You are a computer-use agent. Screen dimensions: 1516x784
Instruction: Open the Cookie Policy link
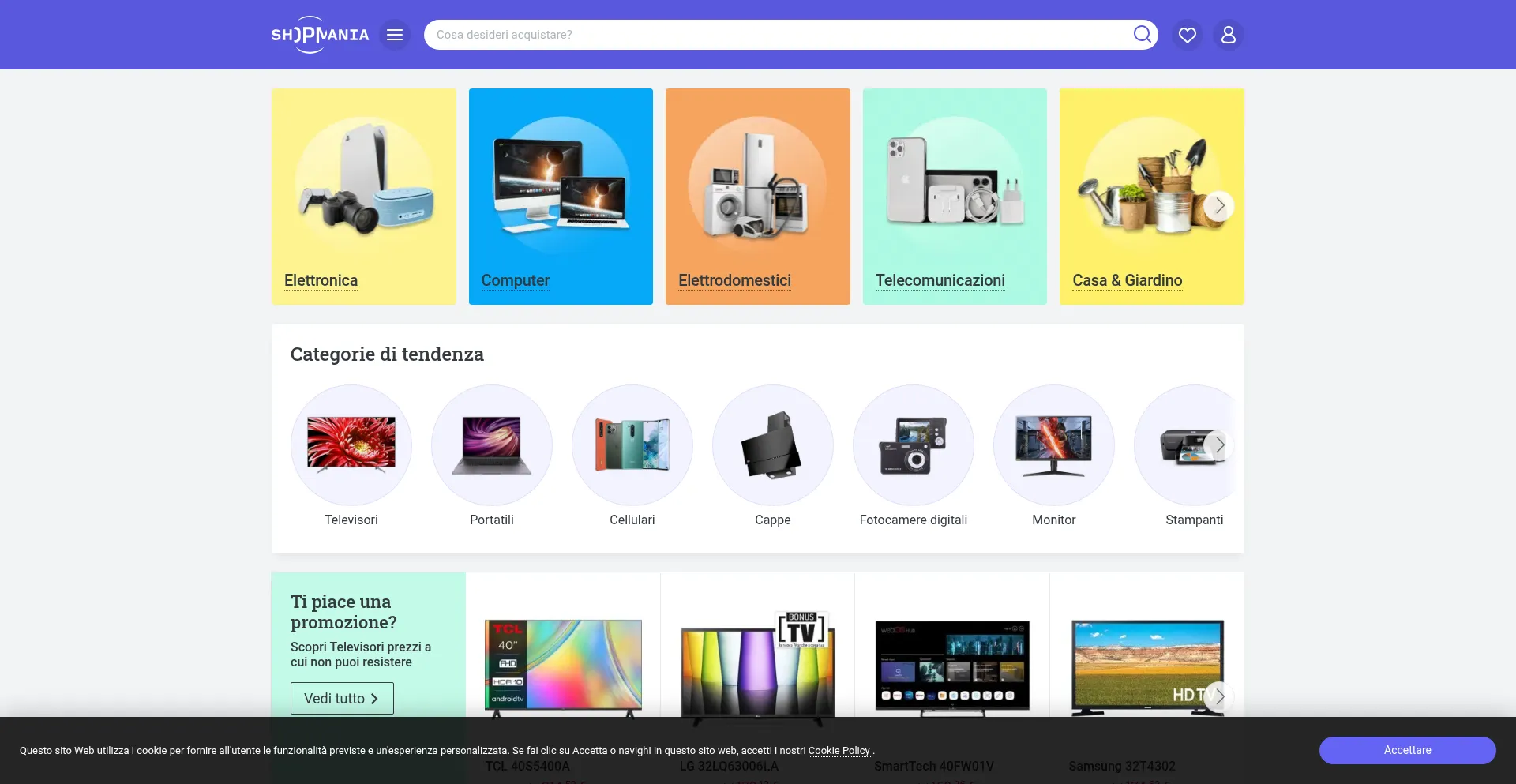pos(839,751)
